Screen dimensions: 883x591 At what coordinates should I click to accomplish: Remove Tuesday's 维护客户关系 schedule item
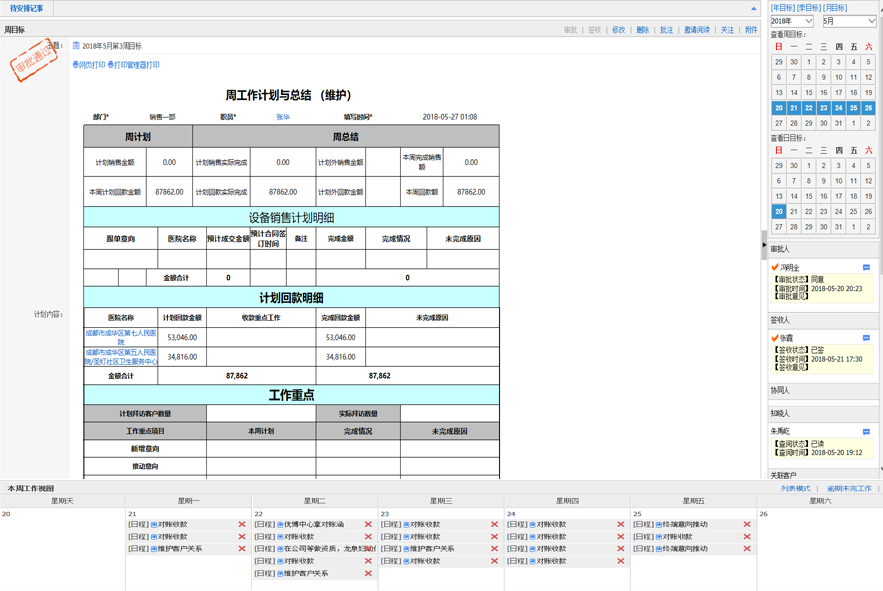(368, 574)
